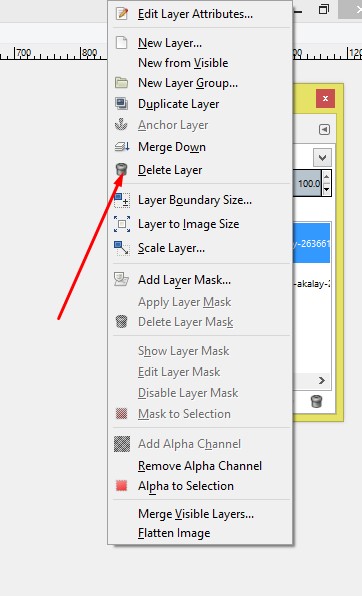The height and width of the screenshot is (596, 362).
Task: Click the Delete Layer trash can icon
Action: pos(121,170)
